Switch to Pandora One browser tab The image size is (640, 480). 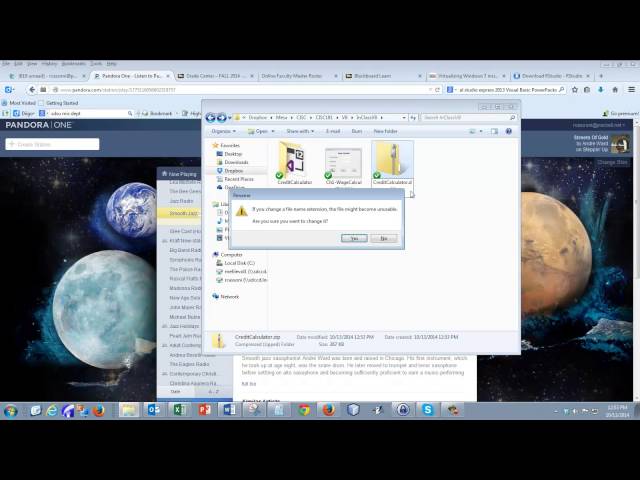click(131, 76)
